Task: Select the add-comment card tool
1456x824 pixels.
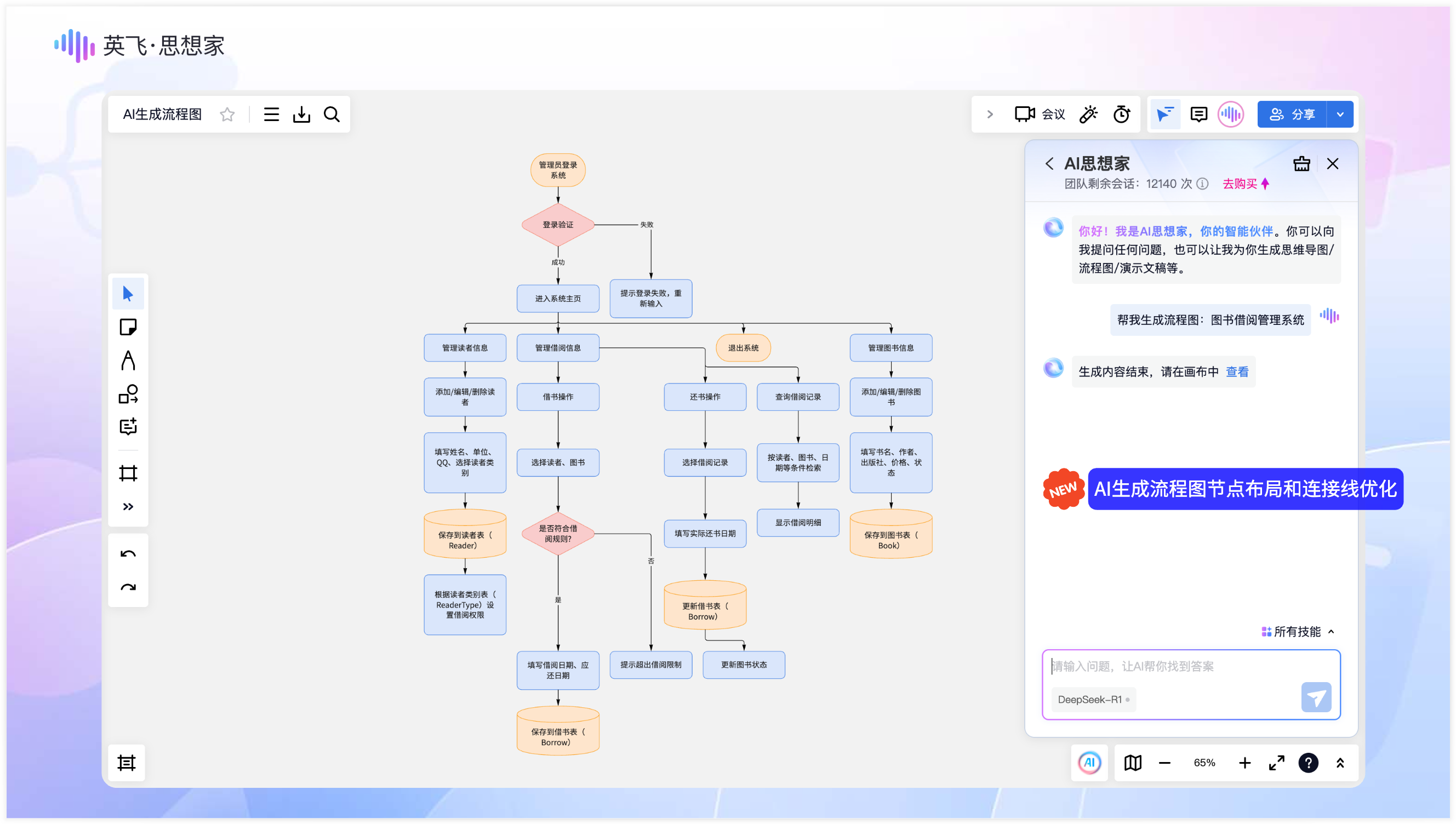Action: pyautogui.click(x=128, y=426)
